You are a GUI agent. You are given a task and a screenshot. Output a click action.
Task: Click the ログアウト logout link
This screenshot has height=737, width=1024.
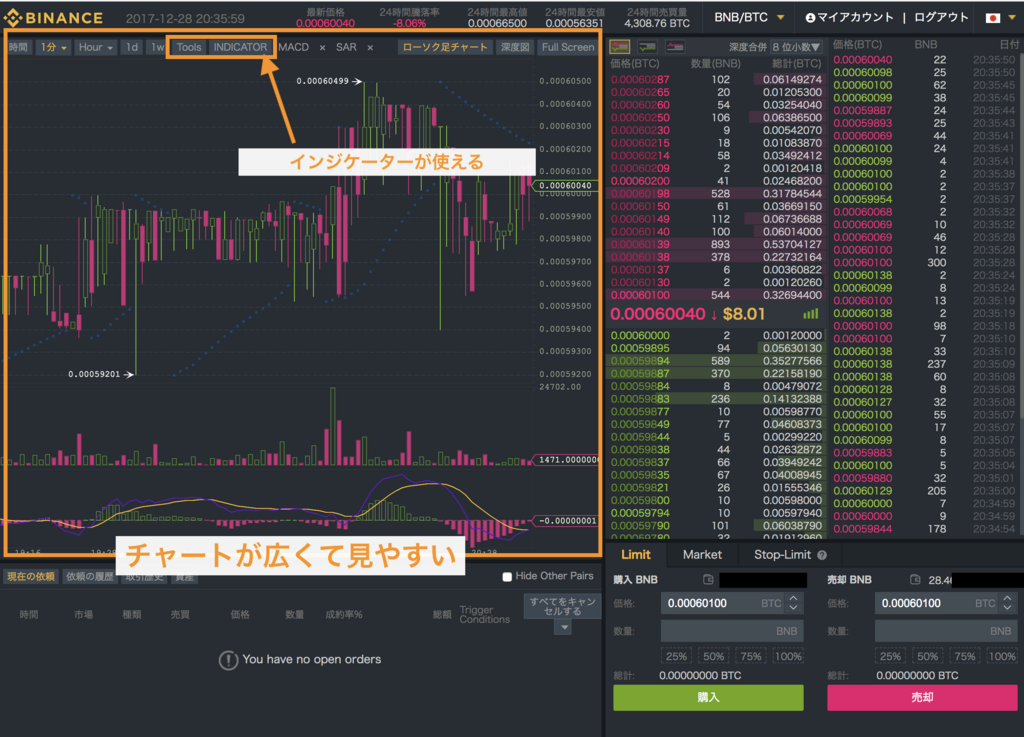tap(940, 18)
